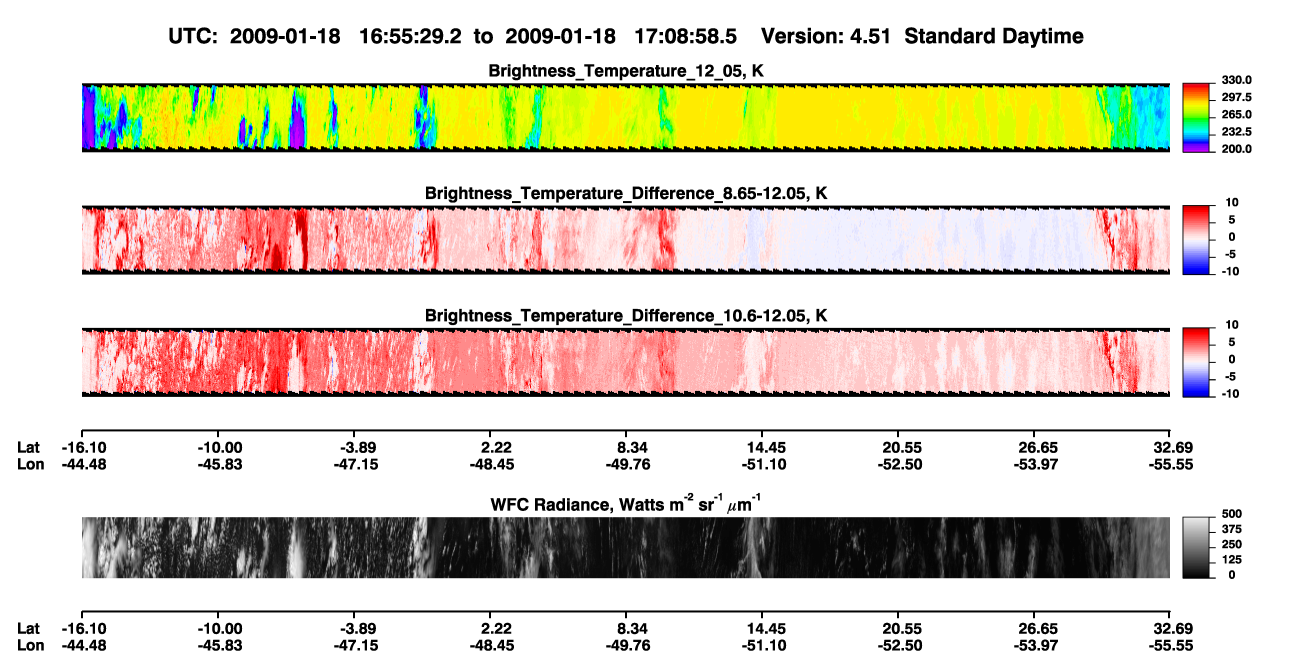Click Version 4.51 Standard Daytime text
The height and width of the screenshot is (667, 1300).
click(922, 36)
